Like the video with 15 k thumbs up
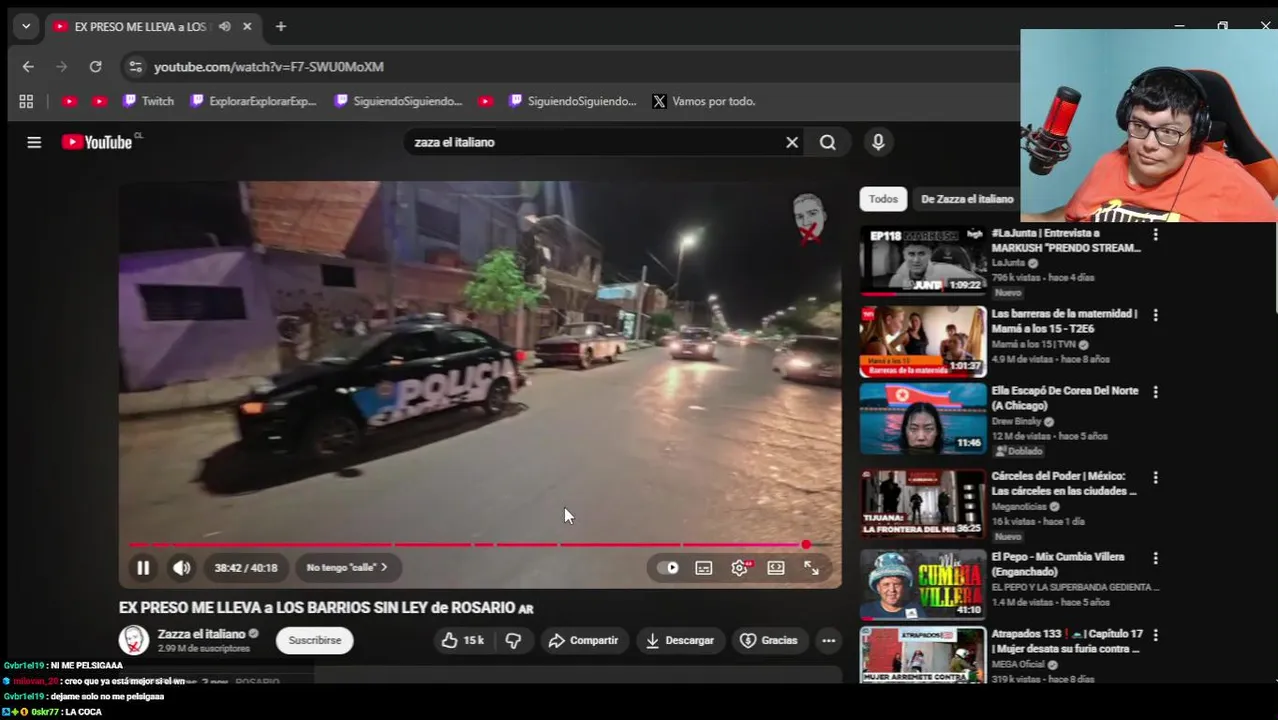Viewport: 1278px width, 720px height. (x=463, y=640)
